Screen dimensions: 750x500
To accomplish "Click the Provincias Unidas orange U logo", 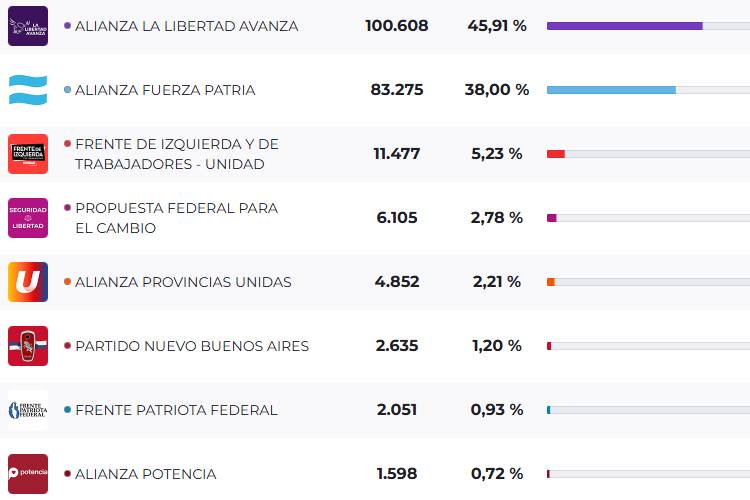I will click(x=27, y=282).
